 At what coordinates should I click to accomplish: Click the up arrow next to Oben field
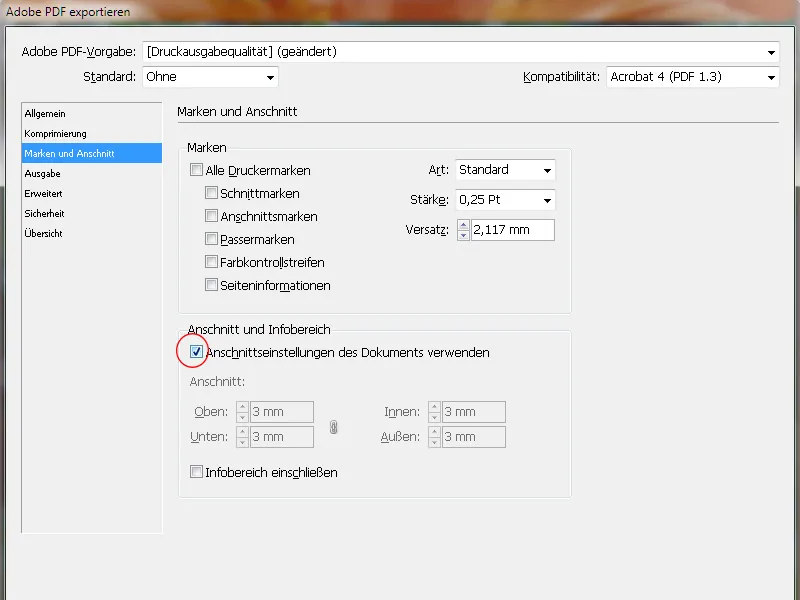241,407
